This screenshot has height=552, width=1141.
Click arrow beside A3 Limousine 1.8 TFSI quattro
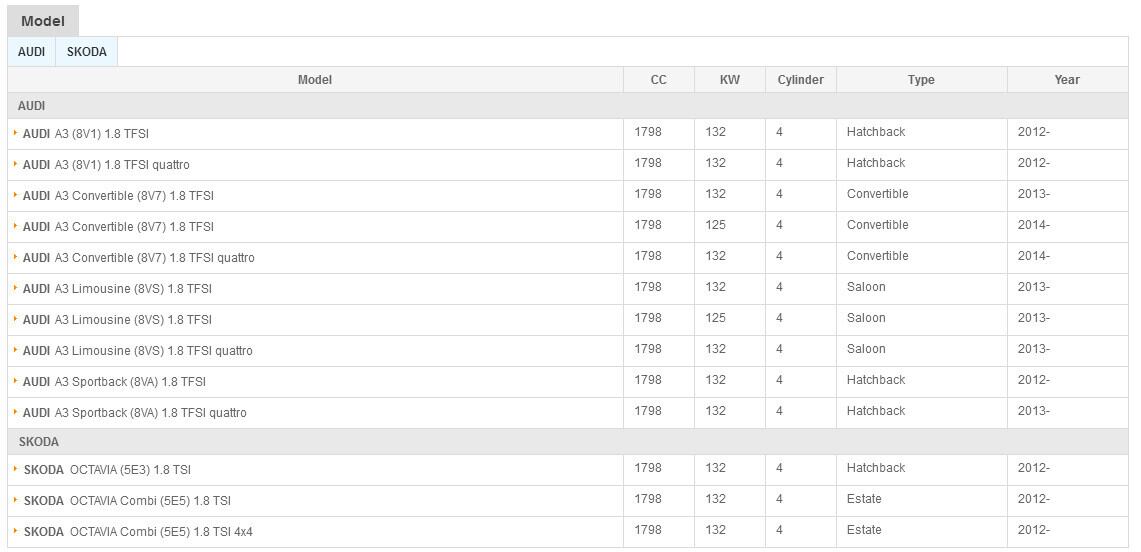[16, 350]
